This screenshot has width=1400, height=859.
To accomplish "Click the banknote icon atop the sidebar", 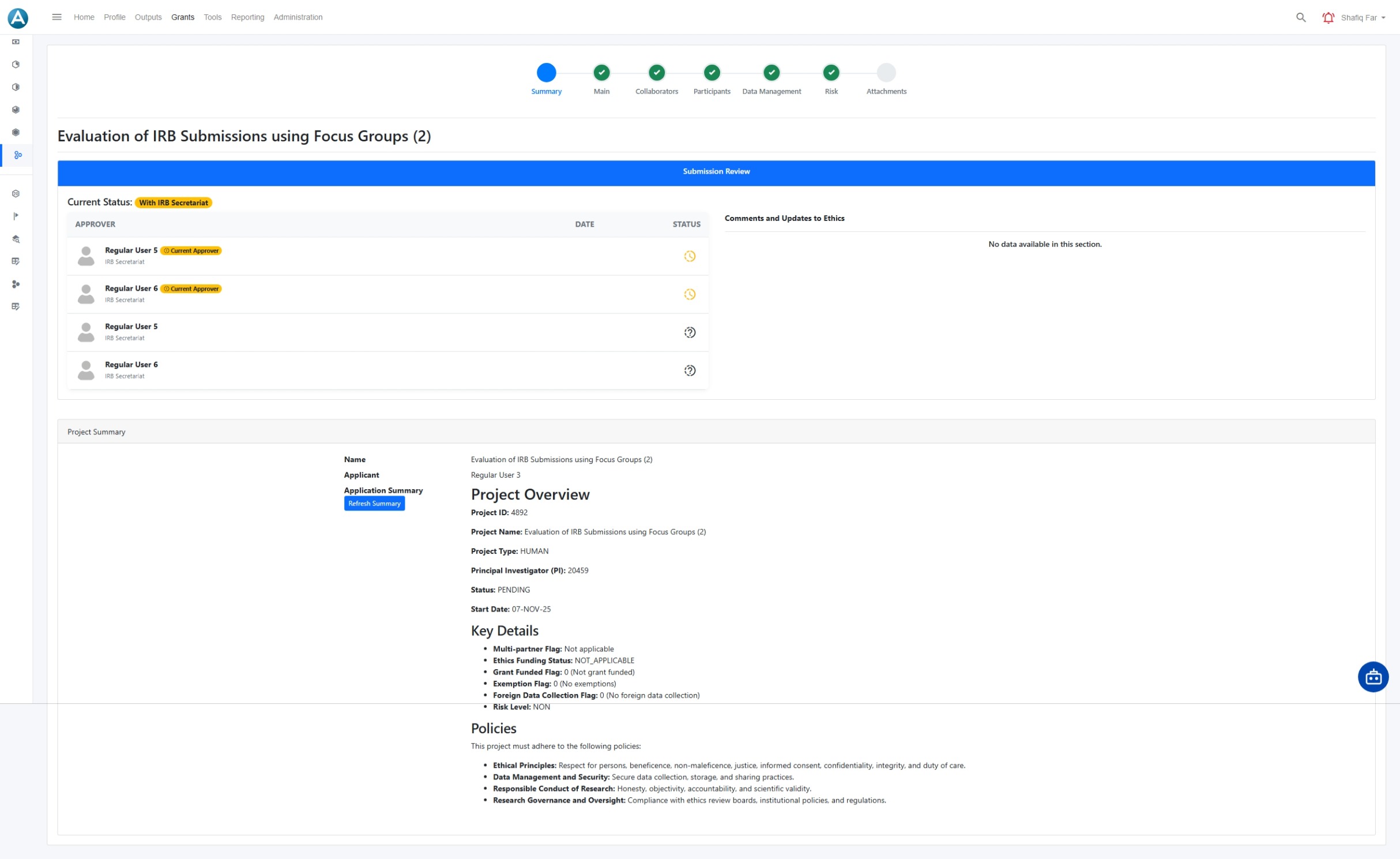I will click(16, 42).
